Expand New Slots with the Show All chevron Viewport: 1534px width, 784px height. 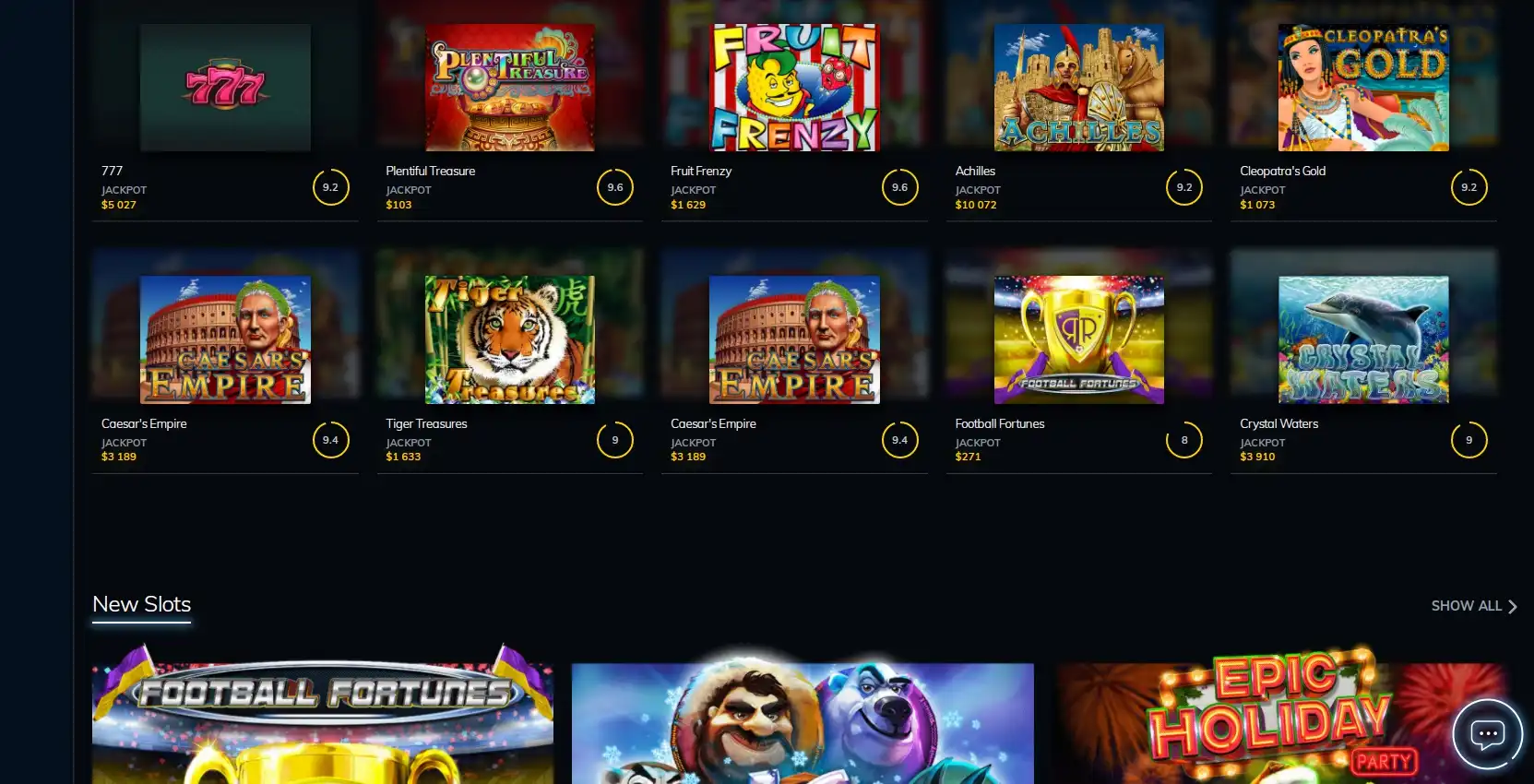1512,607
